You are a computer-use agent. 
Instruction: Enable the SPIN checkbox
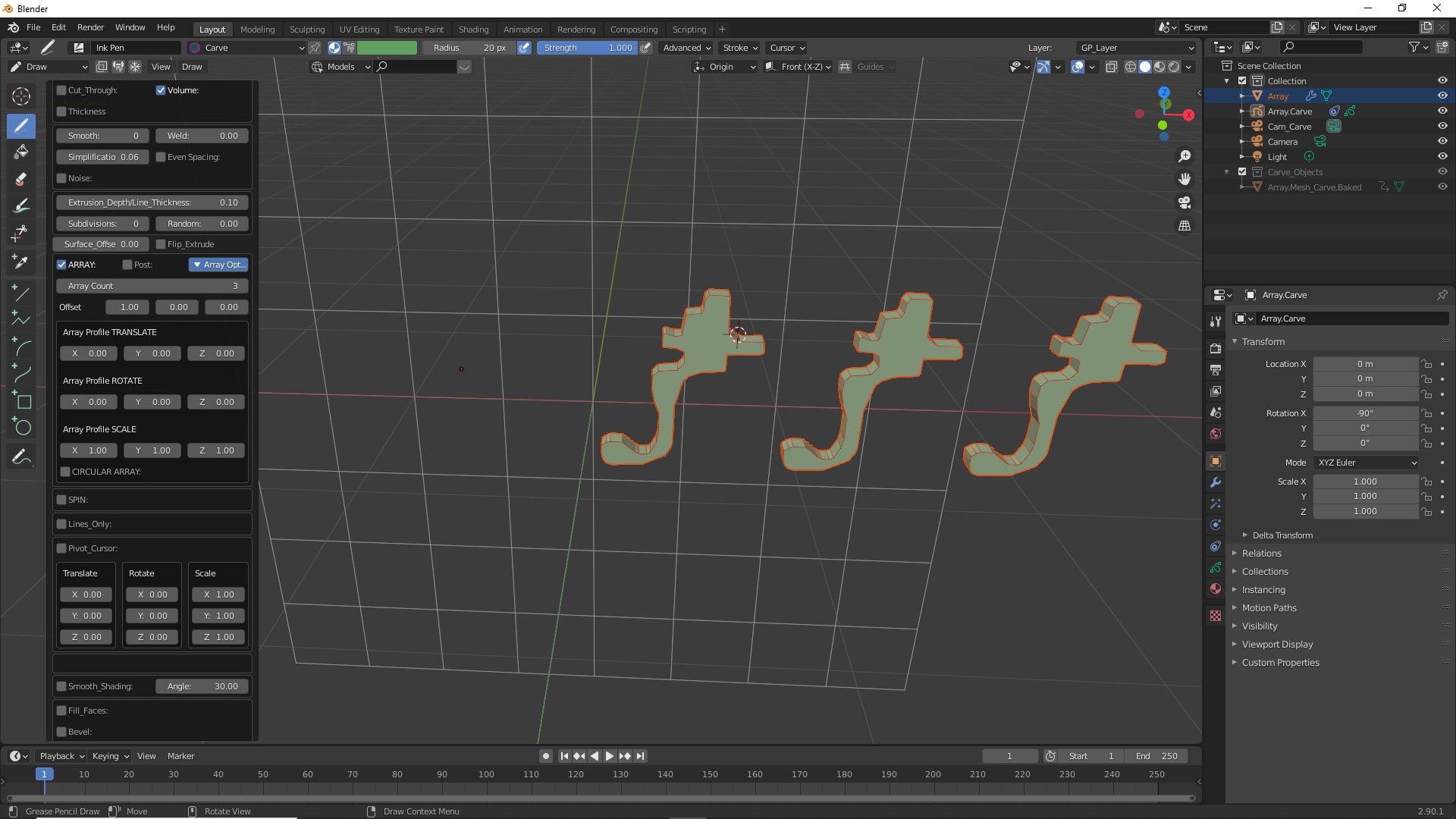point(61,500)
